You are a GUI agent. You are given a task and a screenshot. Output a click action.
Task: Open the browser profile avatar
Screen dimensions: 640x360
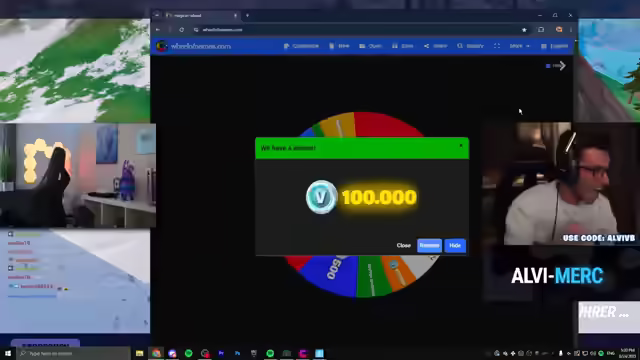tap(559, 30)
